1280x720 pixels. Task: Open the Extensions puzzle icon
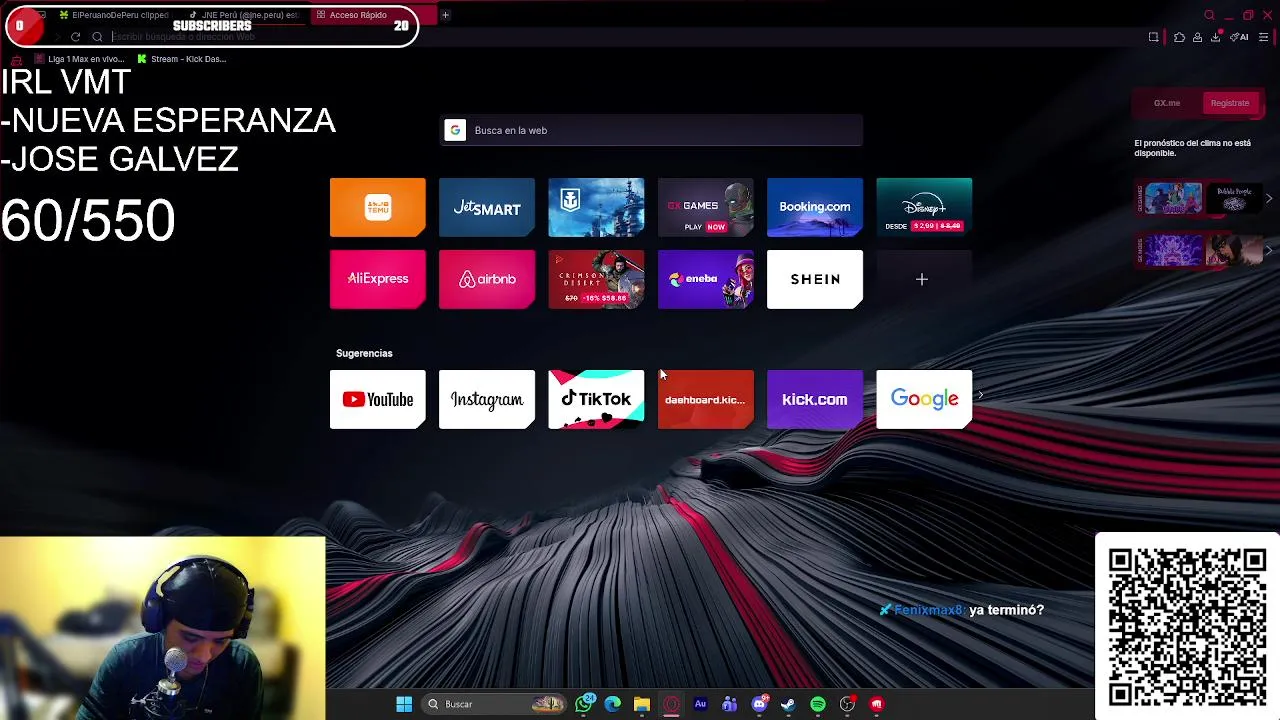pos(1179,37)
